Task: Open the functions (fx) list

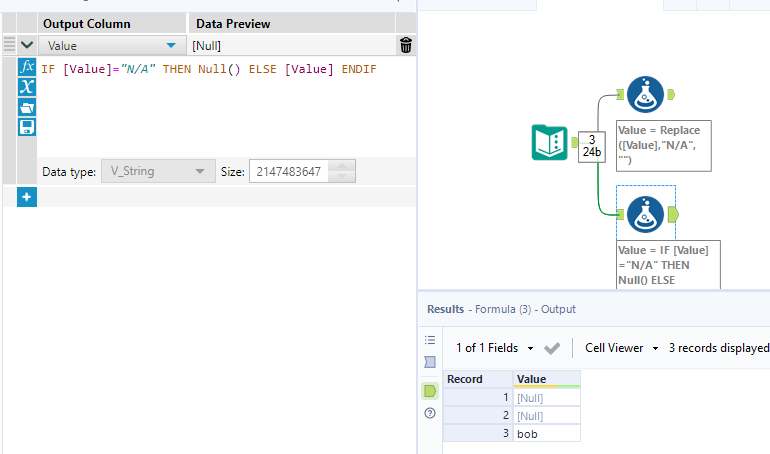Action: tap(27, 67)
